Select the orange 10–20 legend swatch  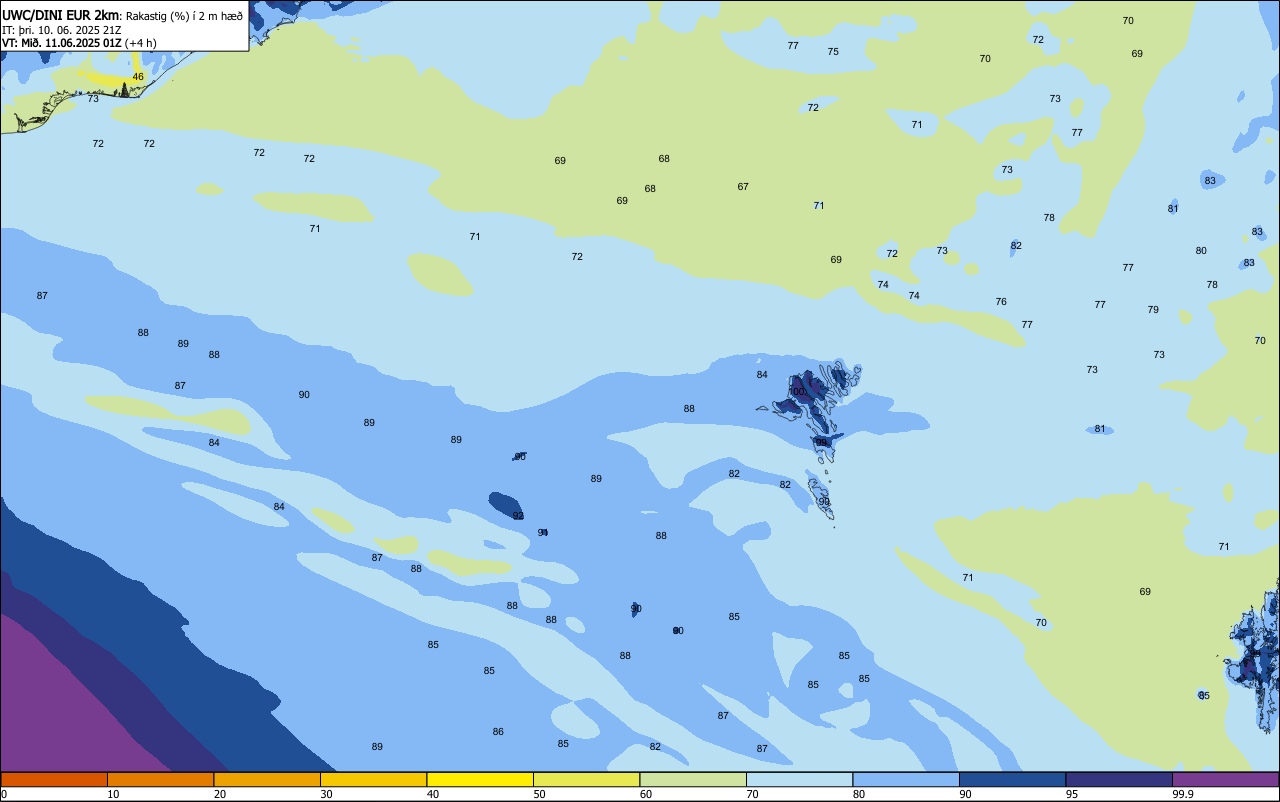pyautogui.click(x=160, y=779)
